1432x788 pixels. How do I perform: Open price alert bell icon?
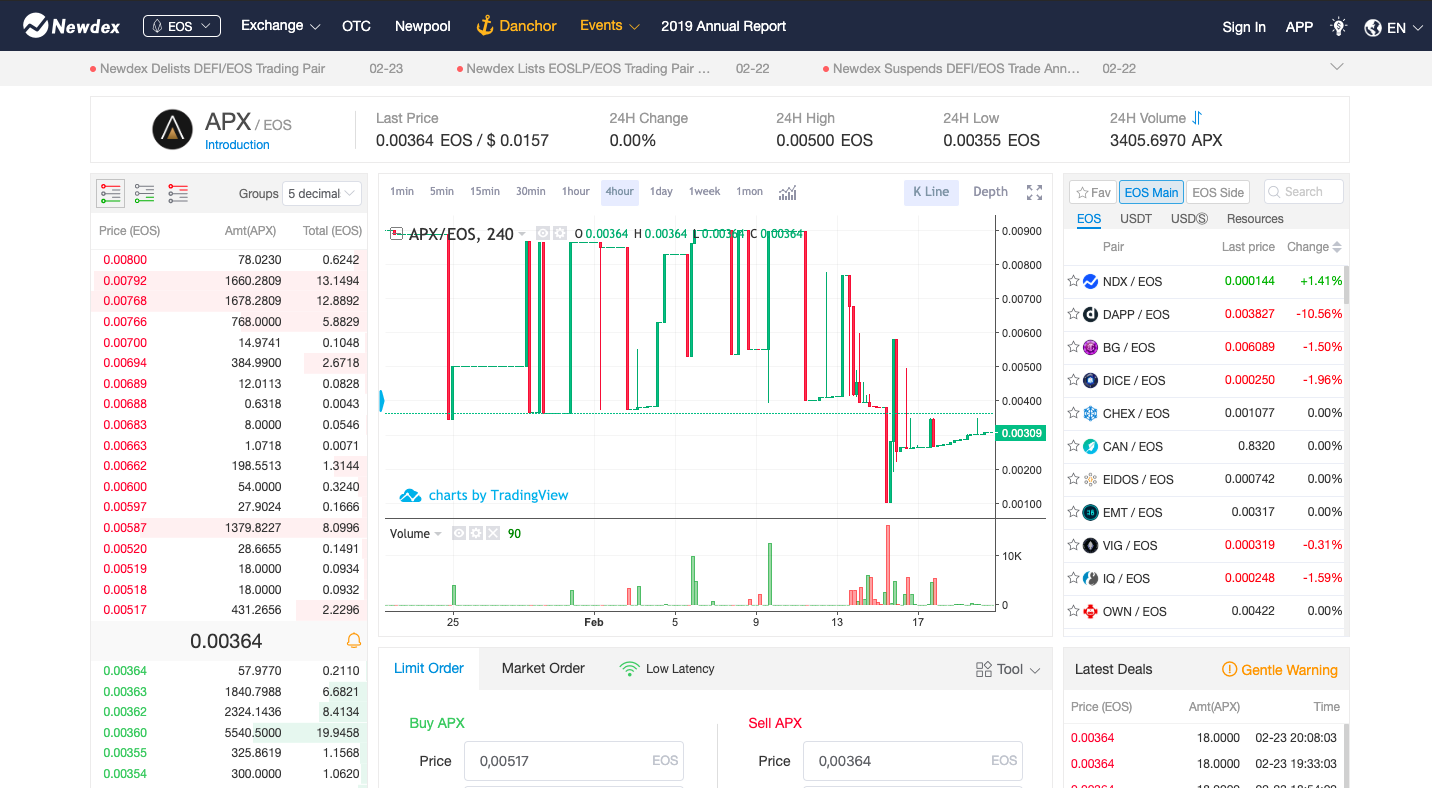[x=353, y=640]
